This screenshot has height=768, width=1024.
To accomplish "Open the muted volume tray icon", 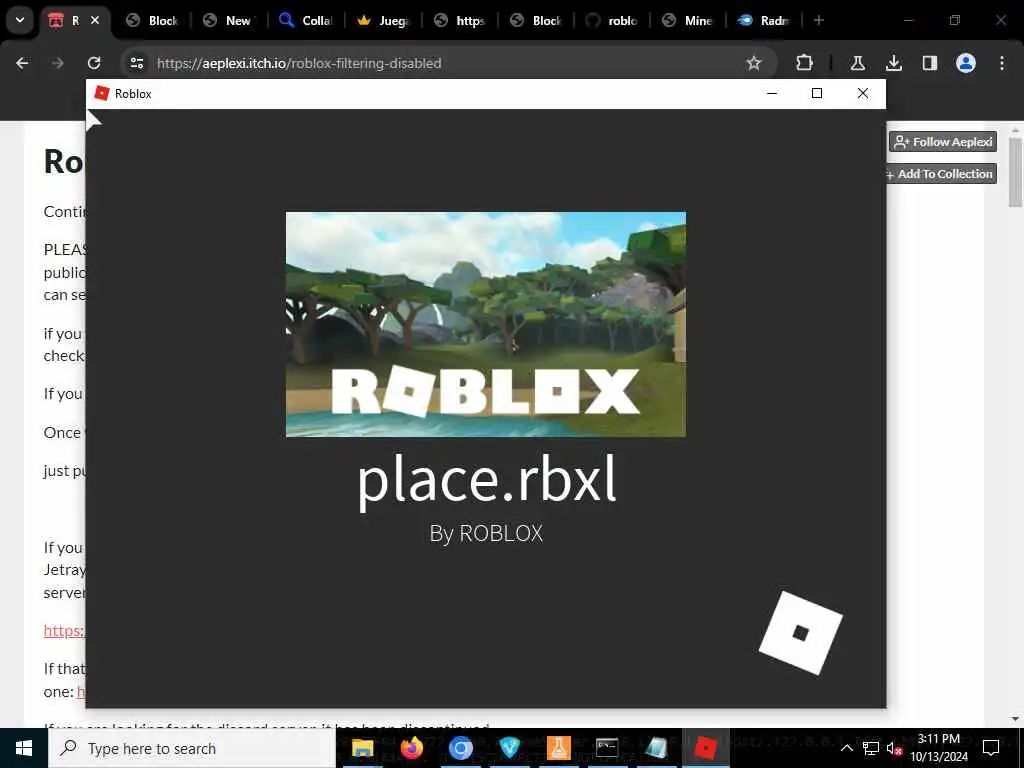I will point(894,748).
